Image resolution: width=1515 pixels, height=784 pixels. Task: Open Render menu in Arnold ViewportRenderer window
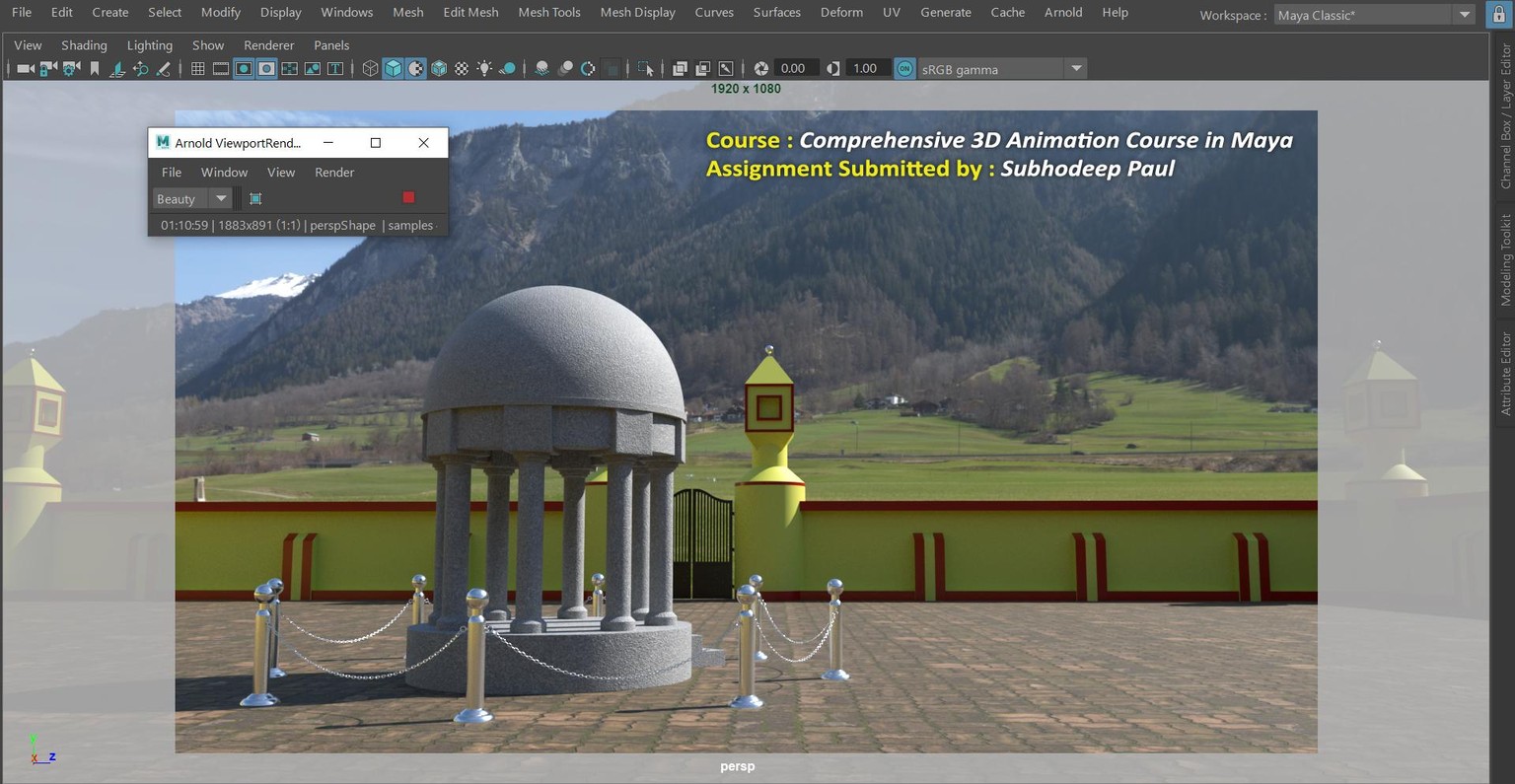334,172
